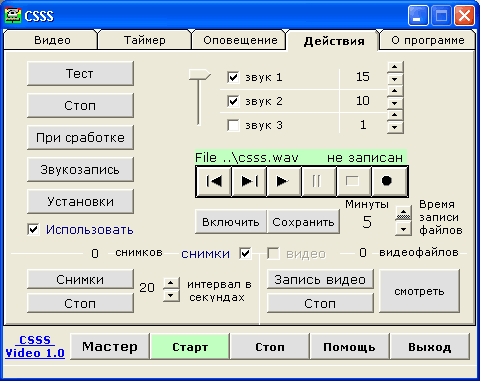Click the звук 1 value 15
This screenshot has height=381, width=480.
click(x=363, y=77)
